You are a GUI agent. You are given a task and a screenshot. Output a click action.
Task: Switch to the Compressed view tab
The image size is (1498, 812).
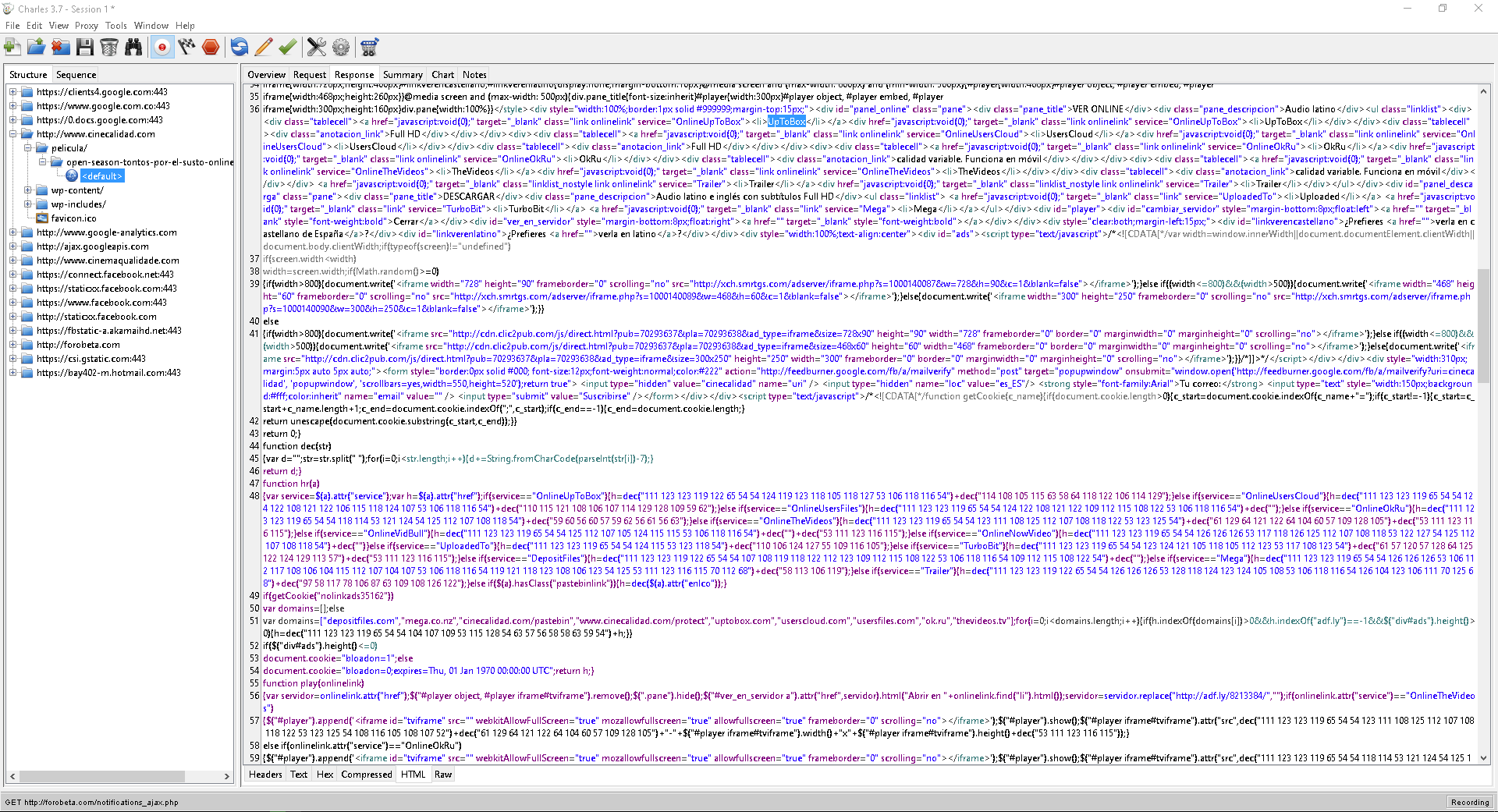367,775
